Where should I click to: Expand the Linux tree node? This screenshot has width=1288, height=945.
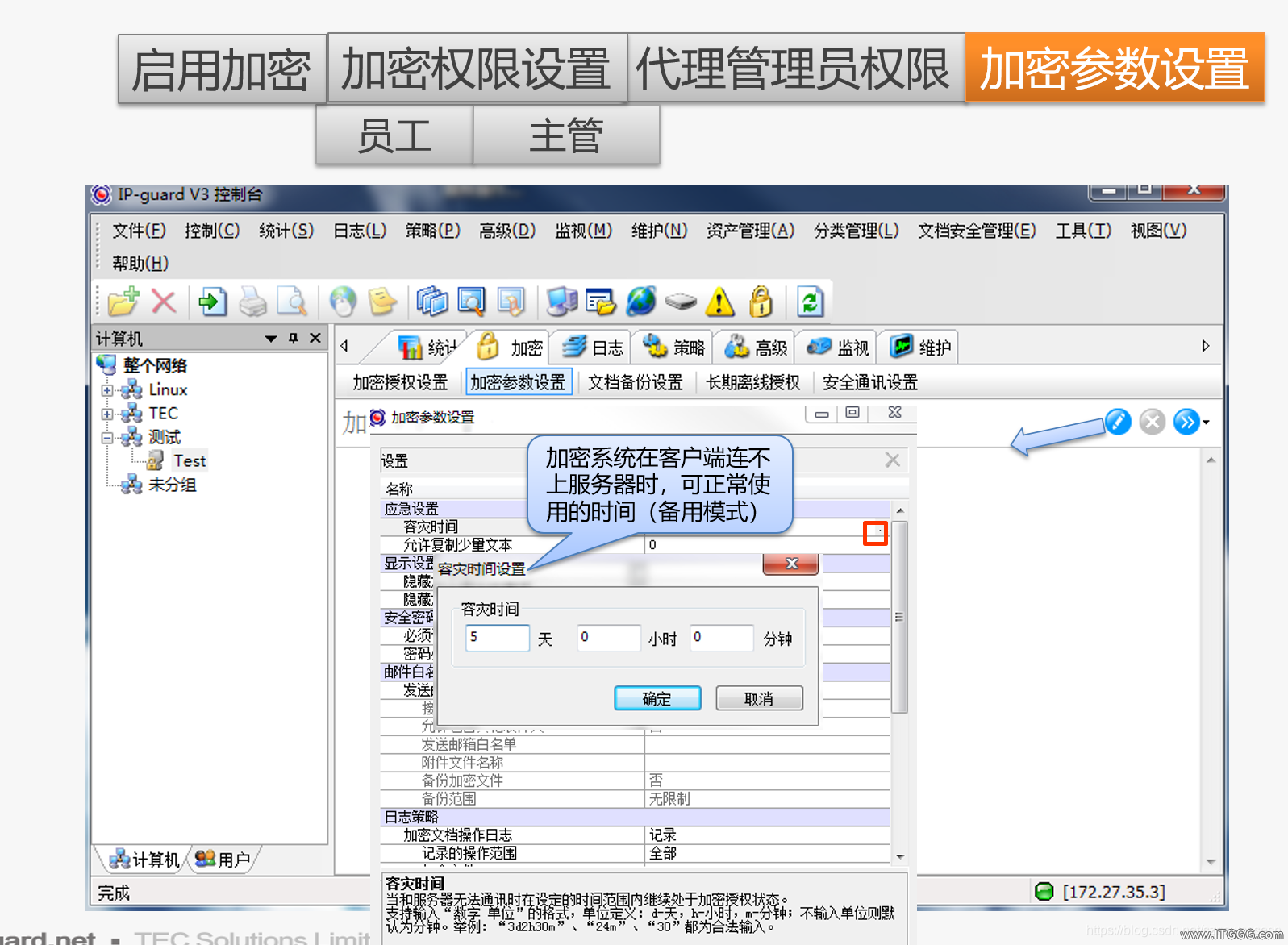(106, 390)
